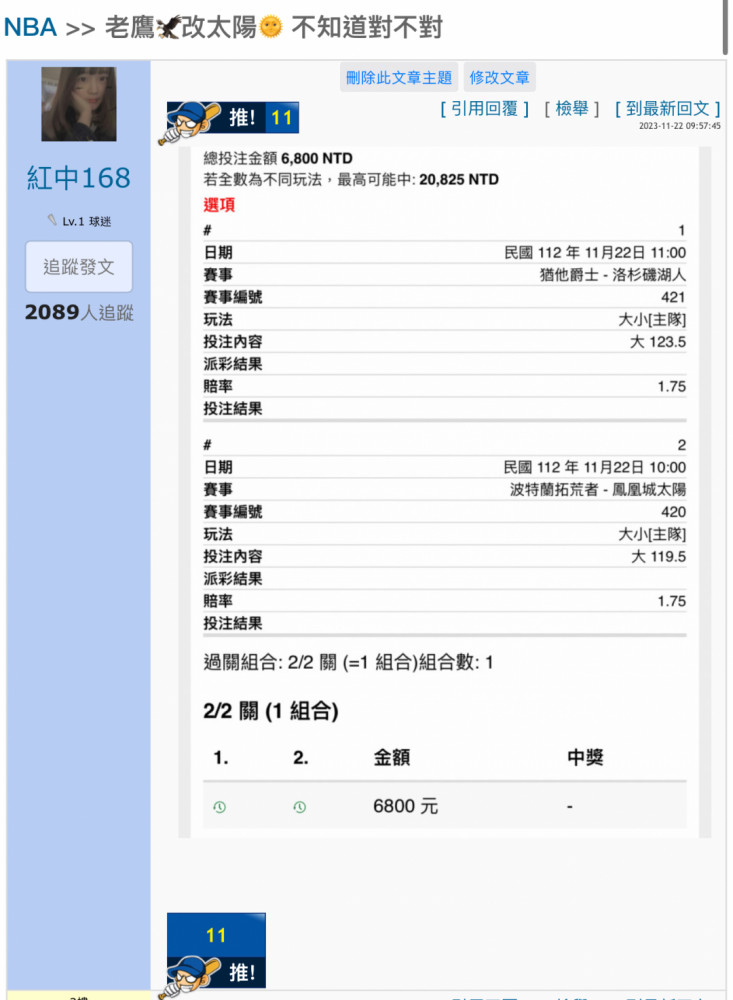Click the 修改文章 button
This screenshot has width=733, height=1000.
[x=499, y=78]
